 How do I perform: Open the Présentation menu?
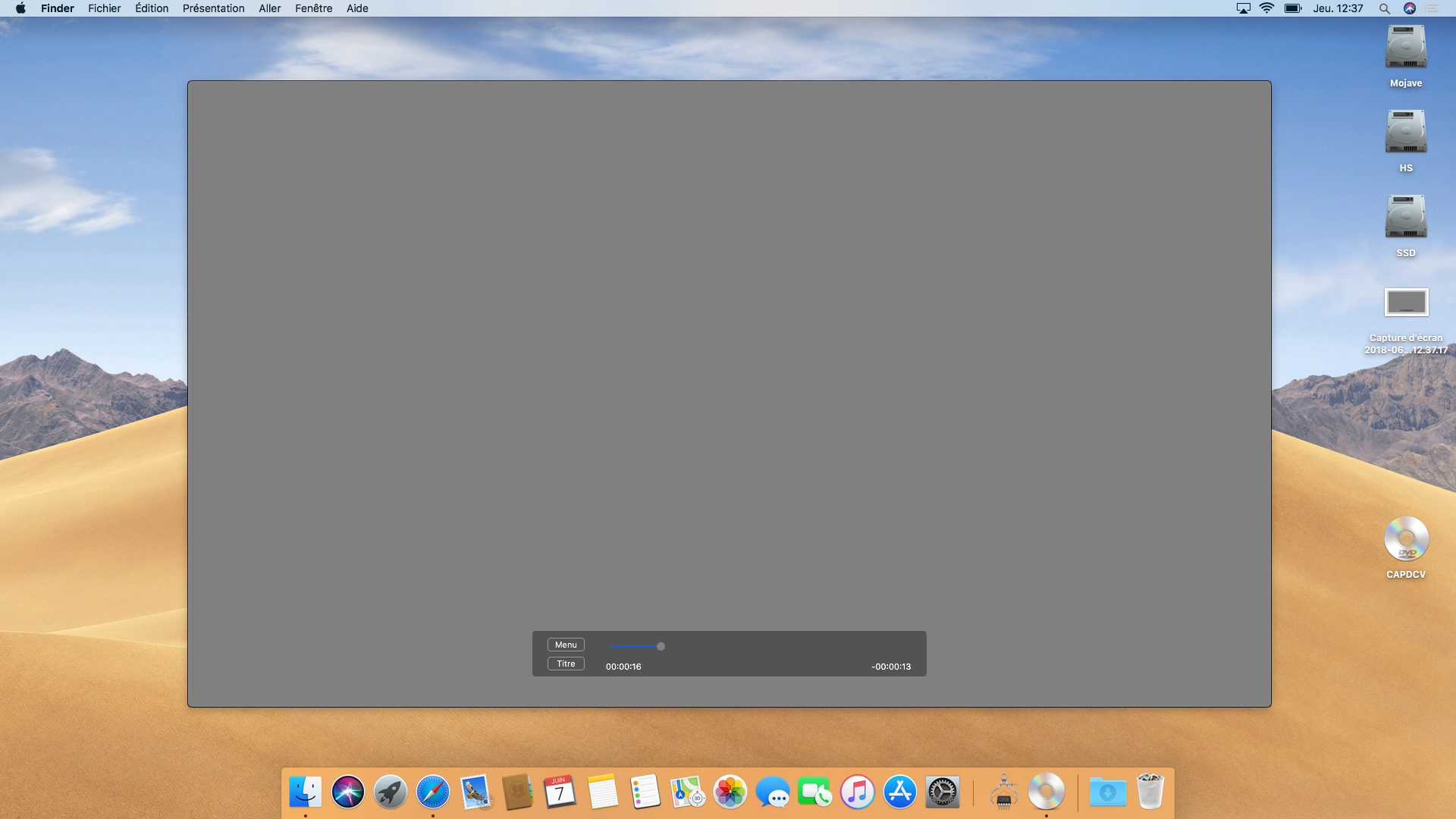213,8
